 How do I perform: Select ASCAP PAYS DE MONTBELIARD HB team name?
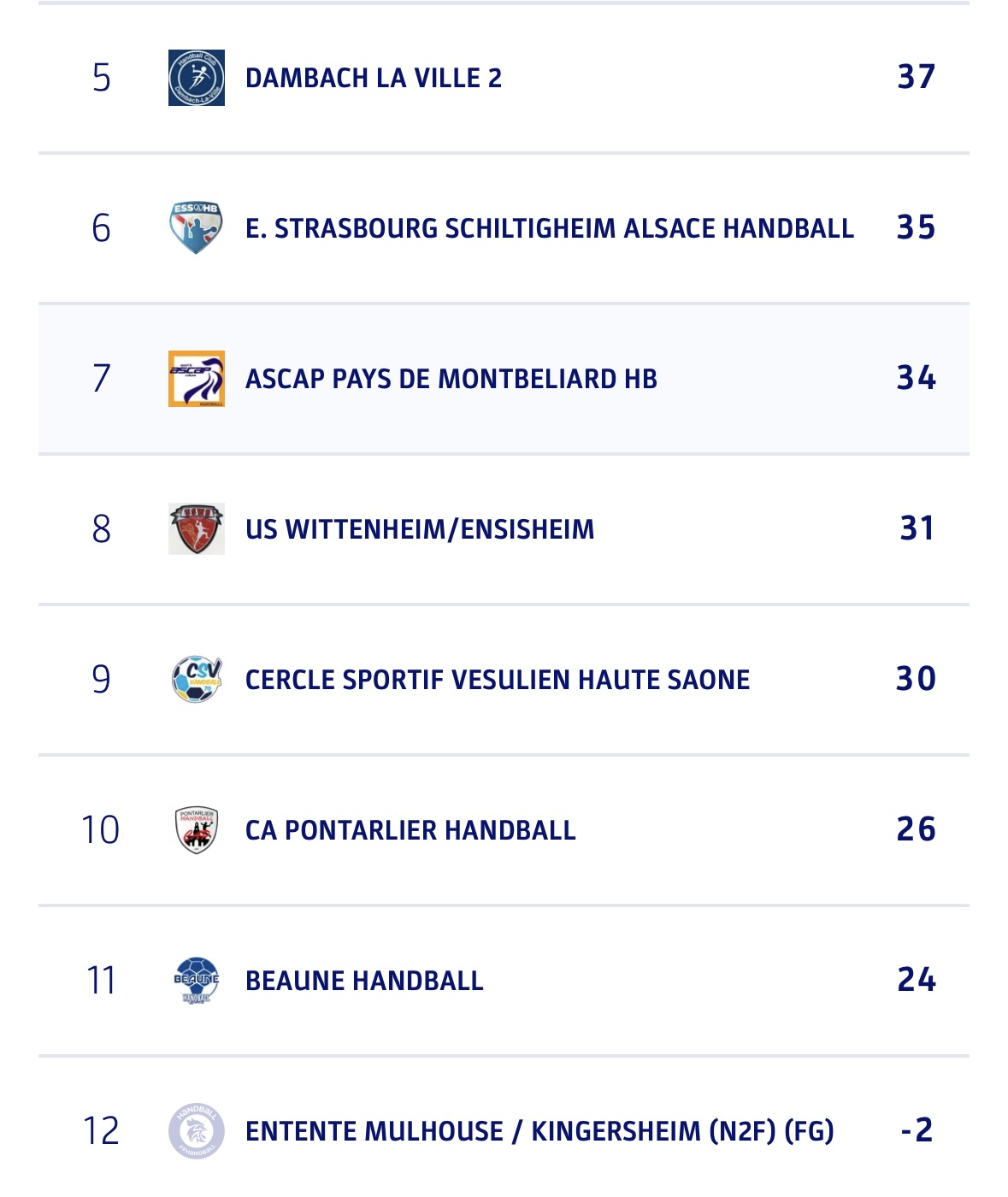pos(451,379)
